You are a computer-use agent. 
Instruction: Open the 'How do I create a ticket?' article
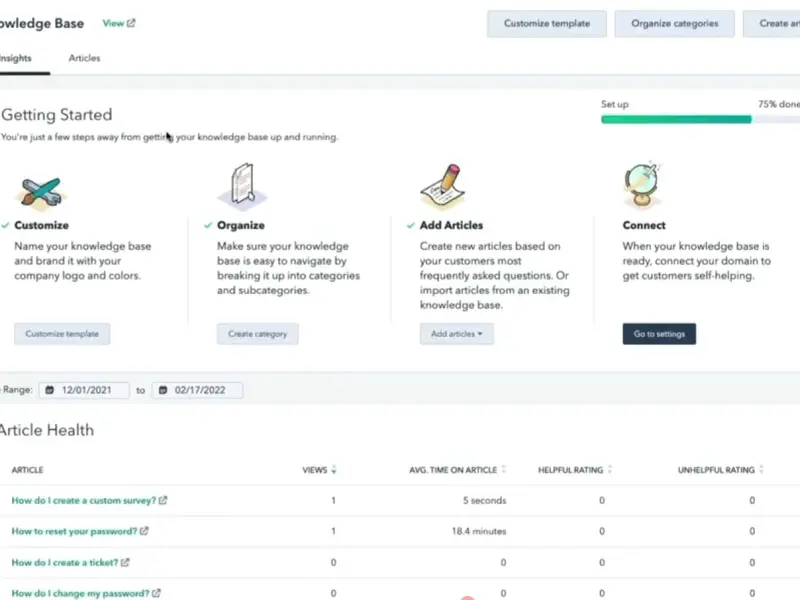click(x=64, y=562)
